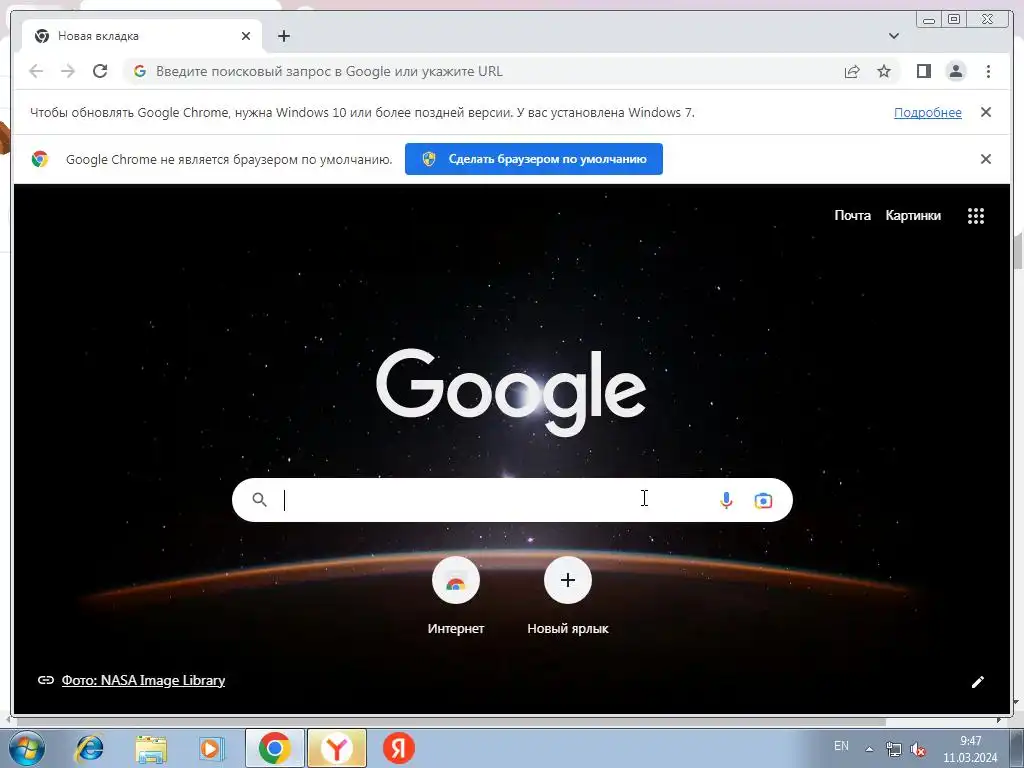Open the Windows Start button
1024x768 pixels.
pyautogui.click(x=27, y=748)
